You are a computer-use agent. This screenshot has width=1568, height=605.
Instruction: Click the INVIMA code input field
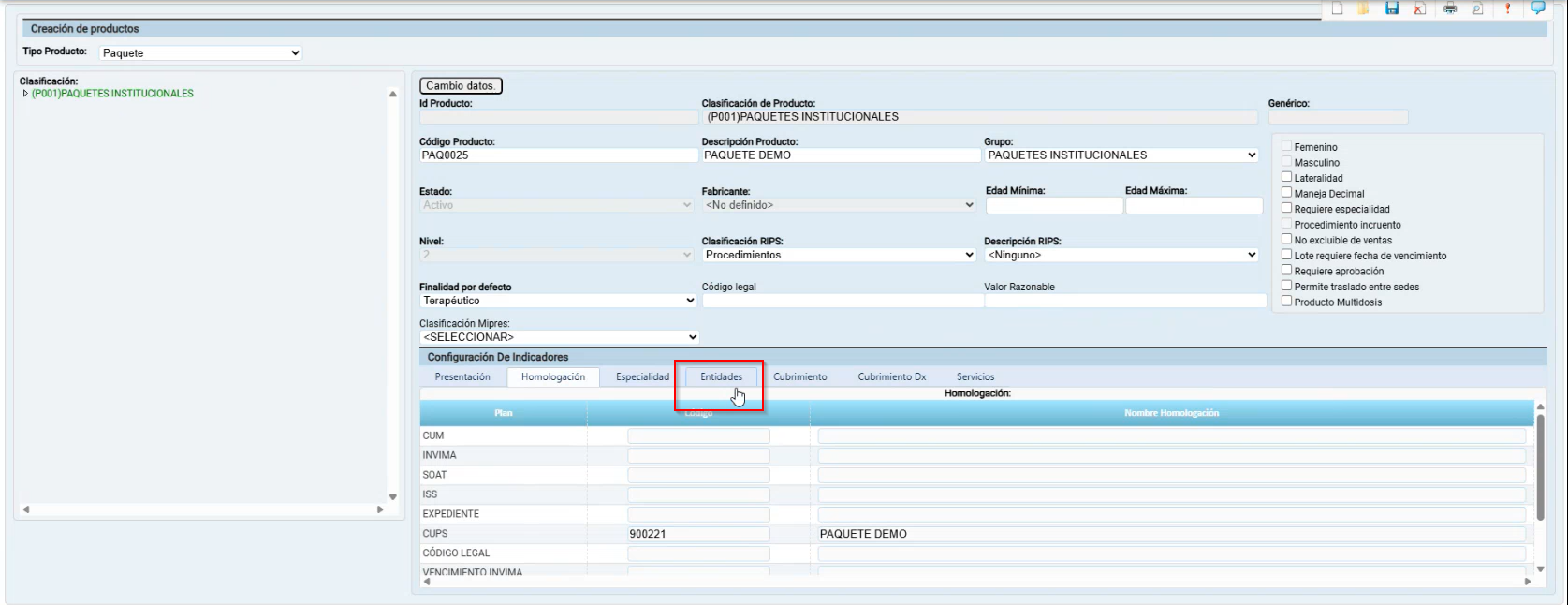(x=698, y=455)
